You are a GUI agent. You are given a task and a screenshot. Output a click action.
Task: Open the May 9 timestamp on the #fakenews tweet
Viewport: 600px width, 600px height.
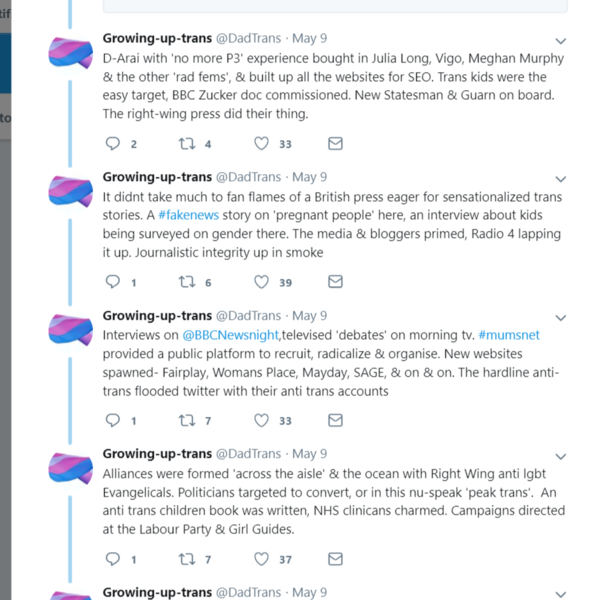310,177
